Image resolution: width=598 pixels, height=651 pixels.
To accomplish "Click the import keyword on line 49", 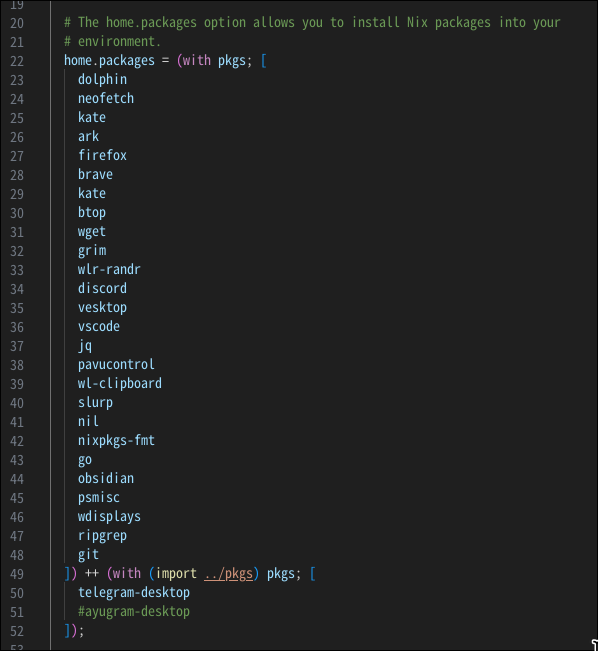I will [x=176, y=574].
